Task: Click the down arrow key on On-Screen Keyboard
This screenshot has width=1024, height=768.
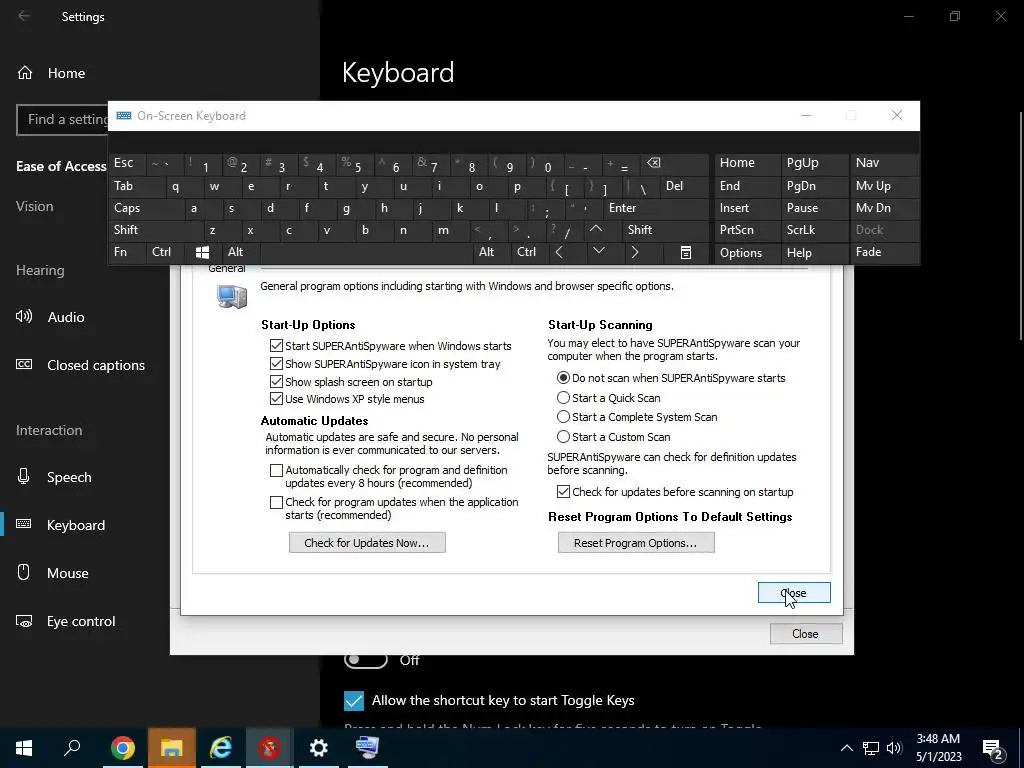Action: point(599,251)
